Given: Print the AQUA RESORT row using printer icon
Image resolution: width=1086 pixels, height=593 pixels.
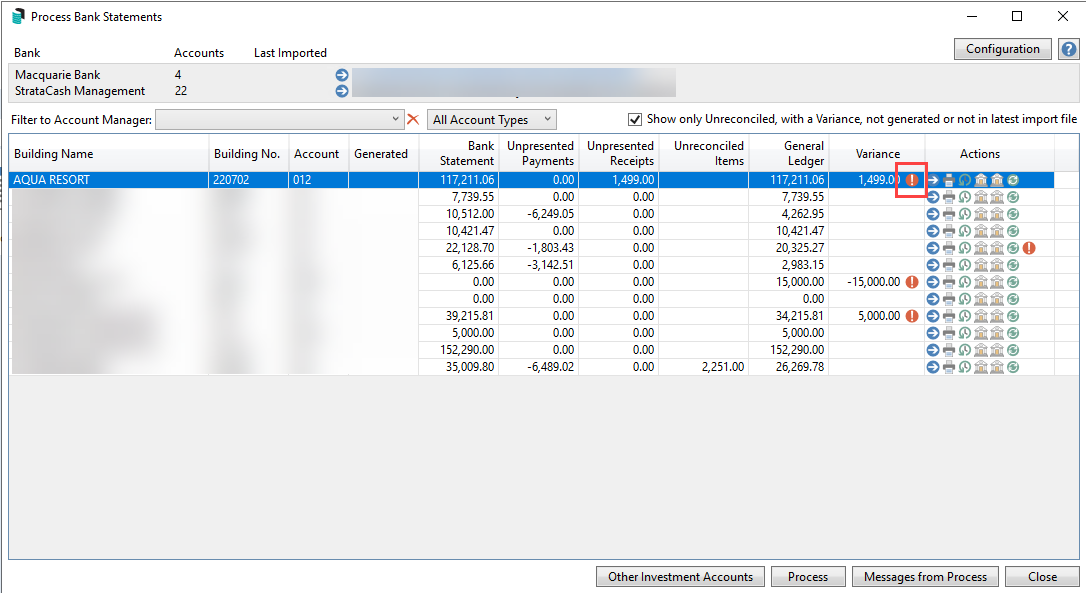Looking at the screenshot, I should [949, 180].
